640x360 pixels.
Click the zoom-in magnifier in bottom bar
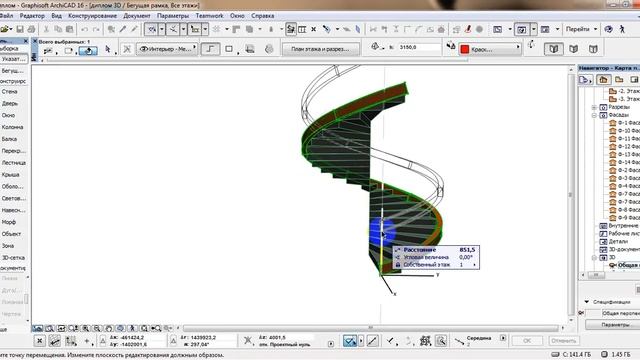click(85, 328)
